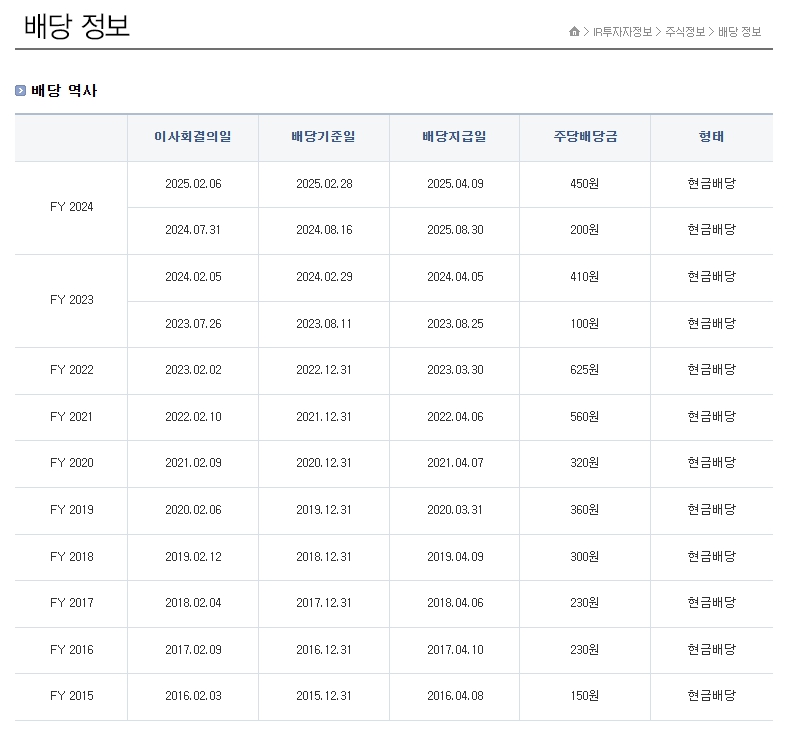Select the FY 2023 row label
788x735 pixels.
tap(71, 300)
